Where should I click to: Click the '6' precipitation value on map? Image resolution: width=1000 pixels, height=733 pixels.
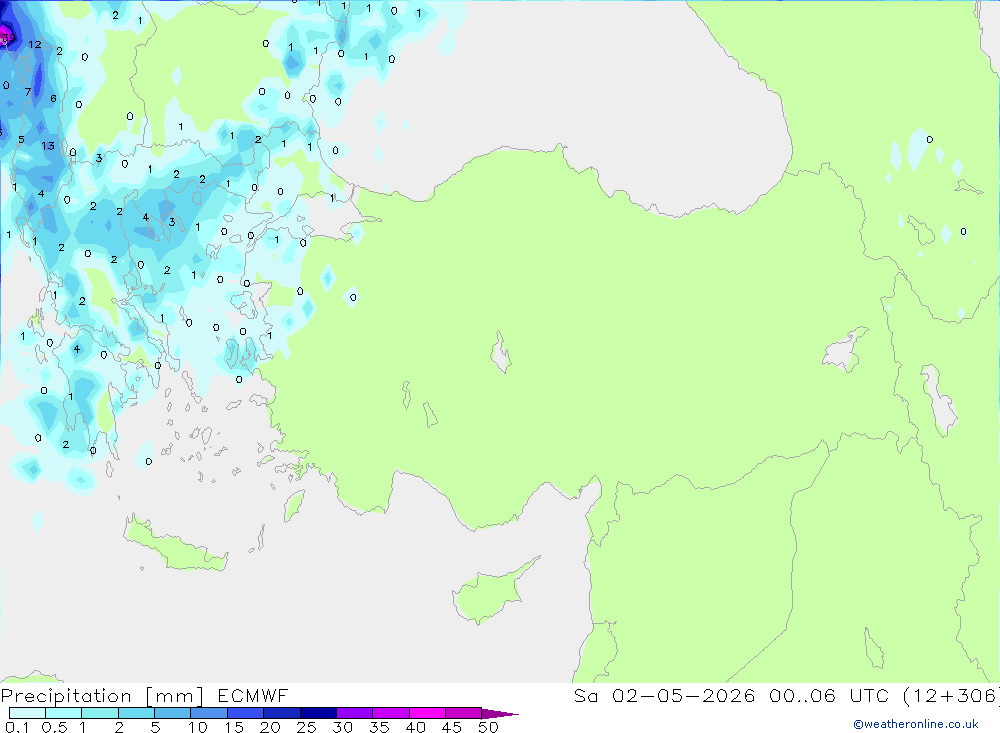click(54, 98)
